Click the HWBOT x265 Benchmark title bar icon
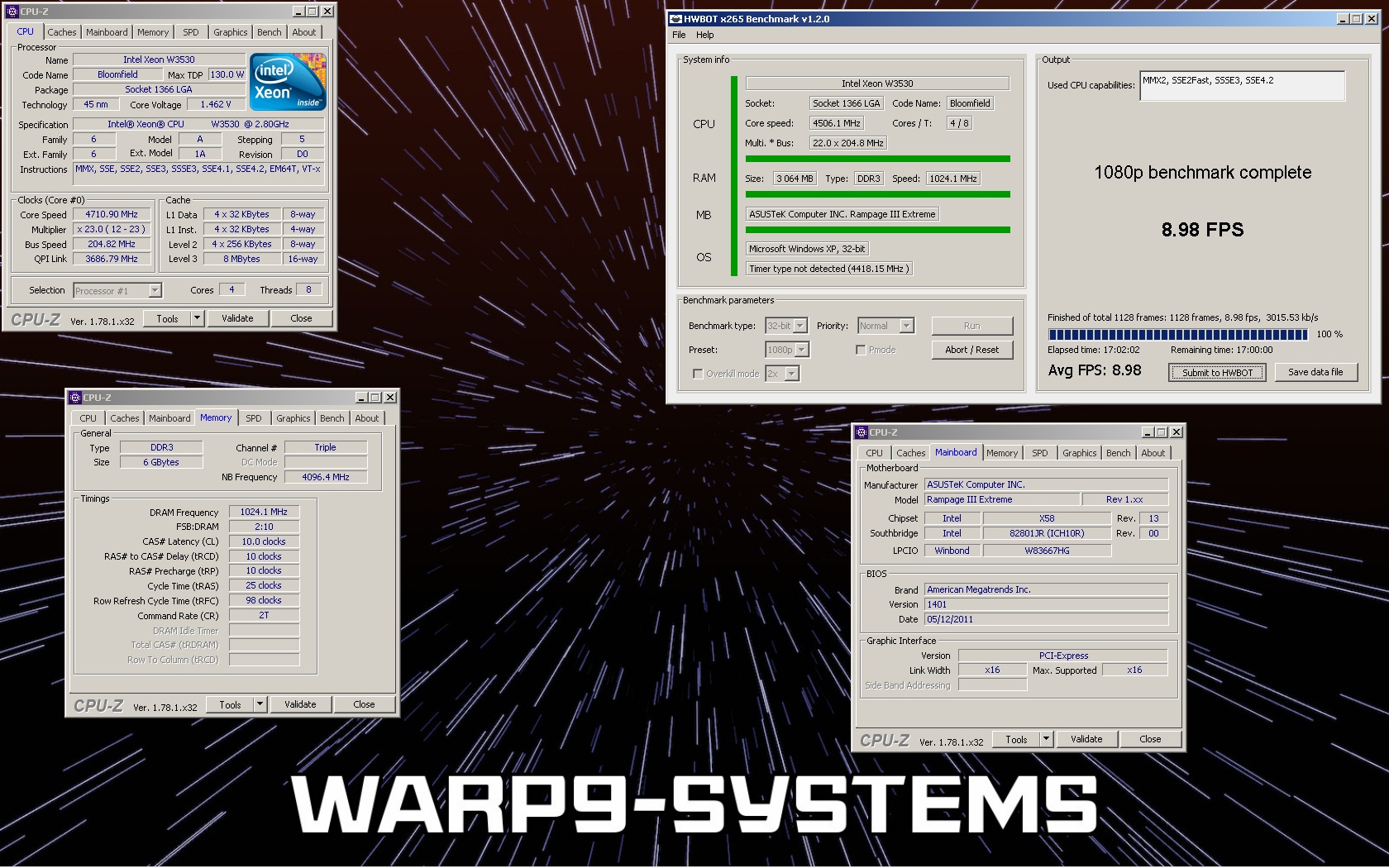 point(675,19)
